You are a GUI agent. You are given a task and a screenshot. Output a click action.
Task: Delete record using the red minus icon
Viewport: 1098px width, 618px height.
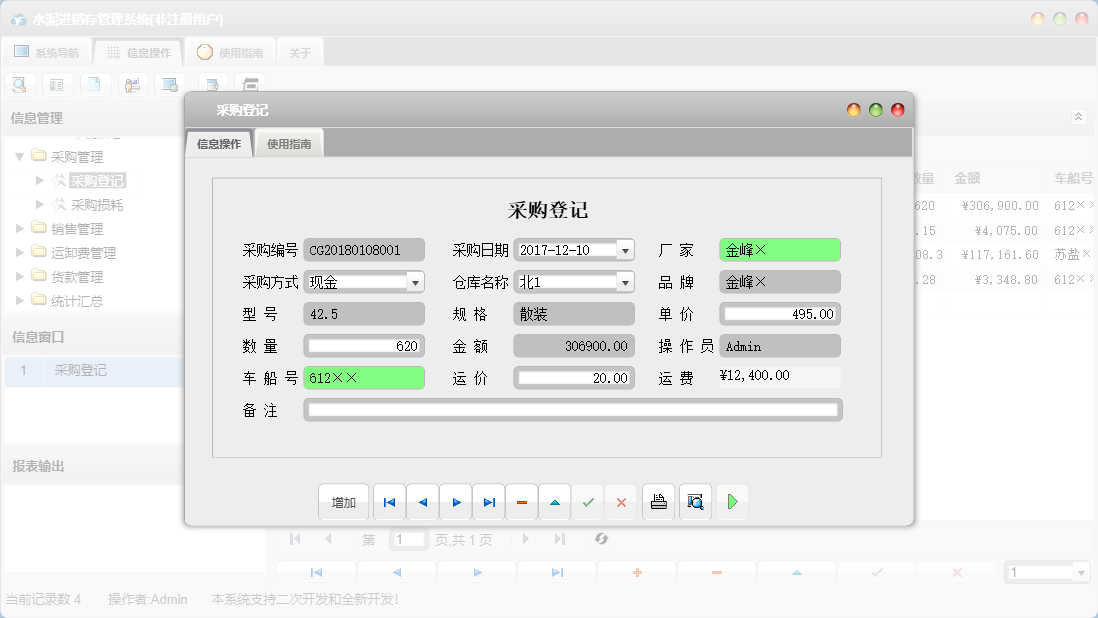522,501
